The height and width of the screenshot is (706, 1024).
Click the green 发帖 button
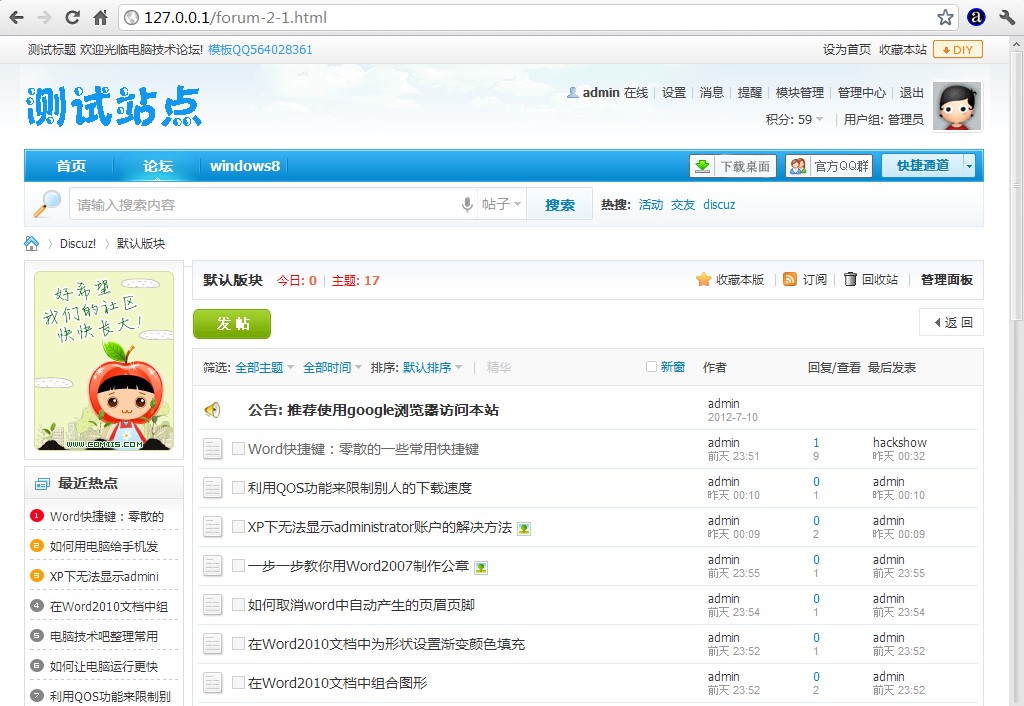click(231, 324)
